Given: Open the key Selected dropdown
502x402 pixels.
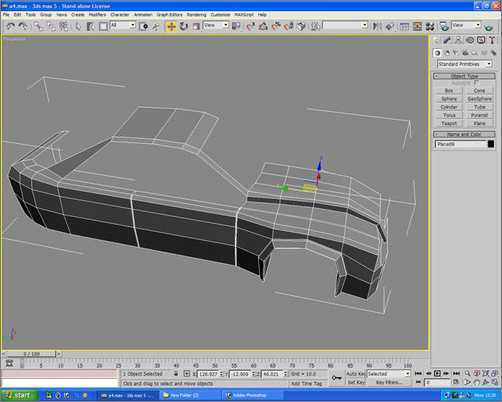Looking at the screenshot, I should pyautogui.click(x=388, y=374).
